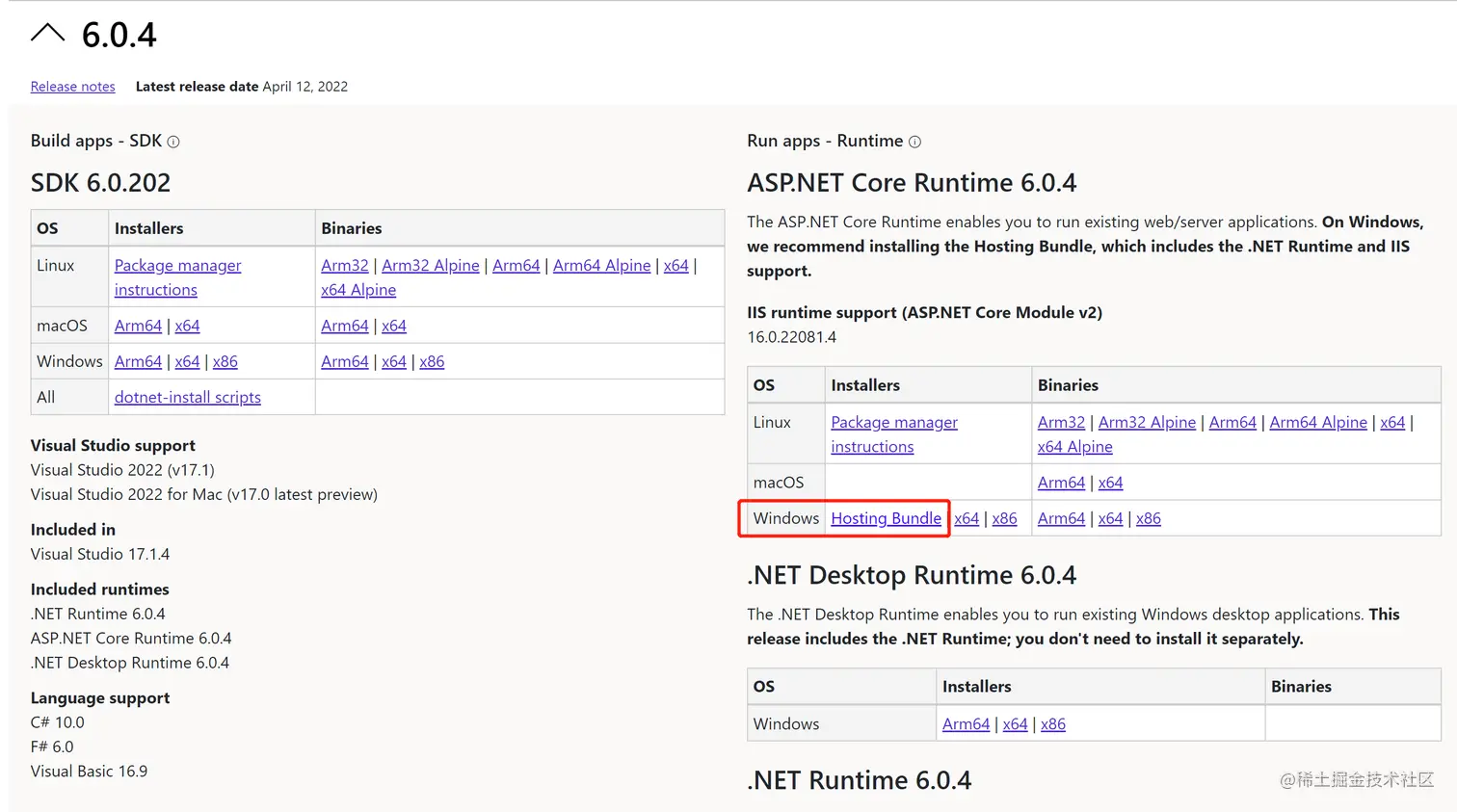
Task: Click the ASP.NET Core Runtime 6.0.4 heading
Action: click(x=912, y=183)
